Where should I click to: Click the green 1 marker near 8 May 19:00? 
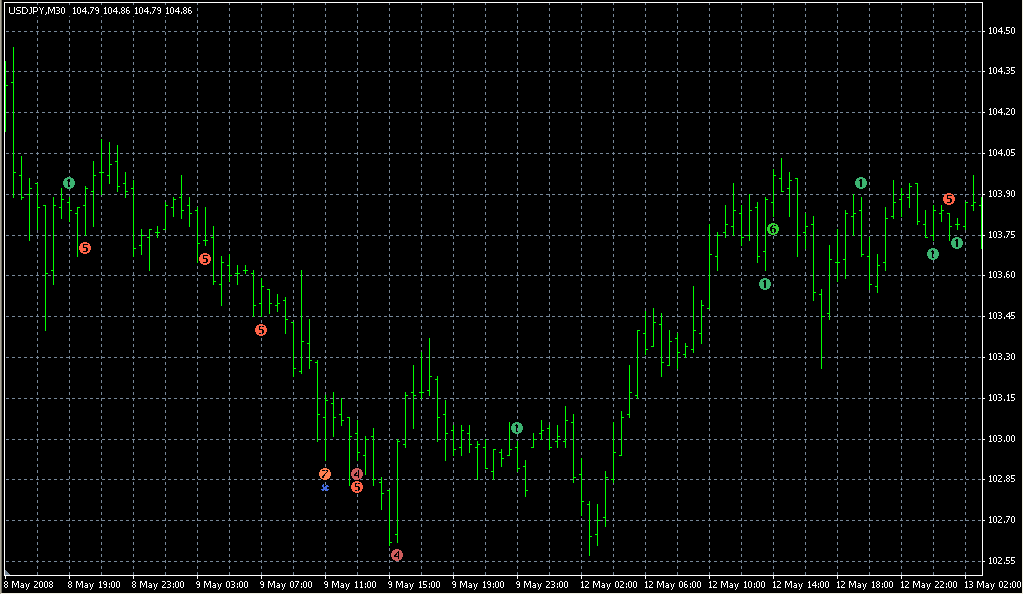69,183
